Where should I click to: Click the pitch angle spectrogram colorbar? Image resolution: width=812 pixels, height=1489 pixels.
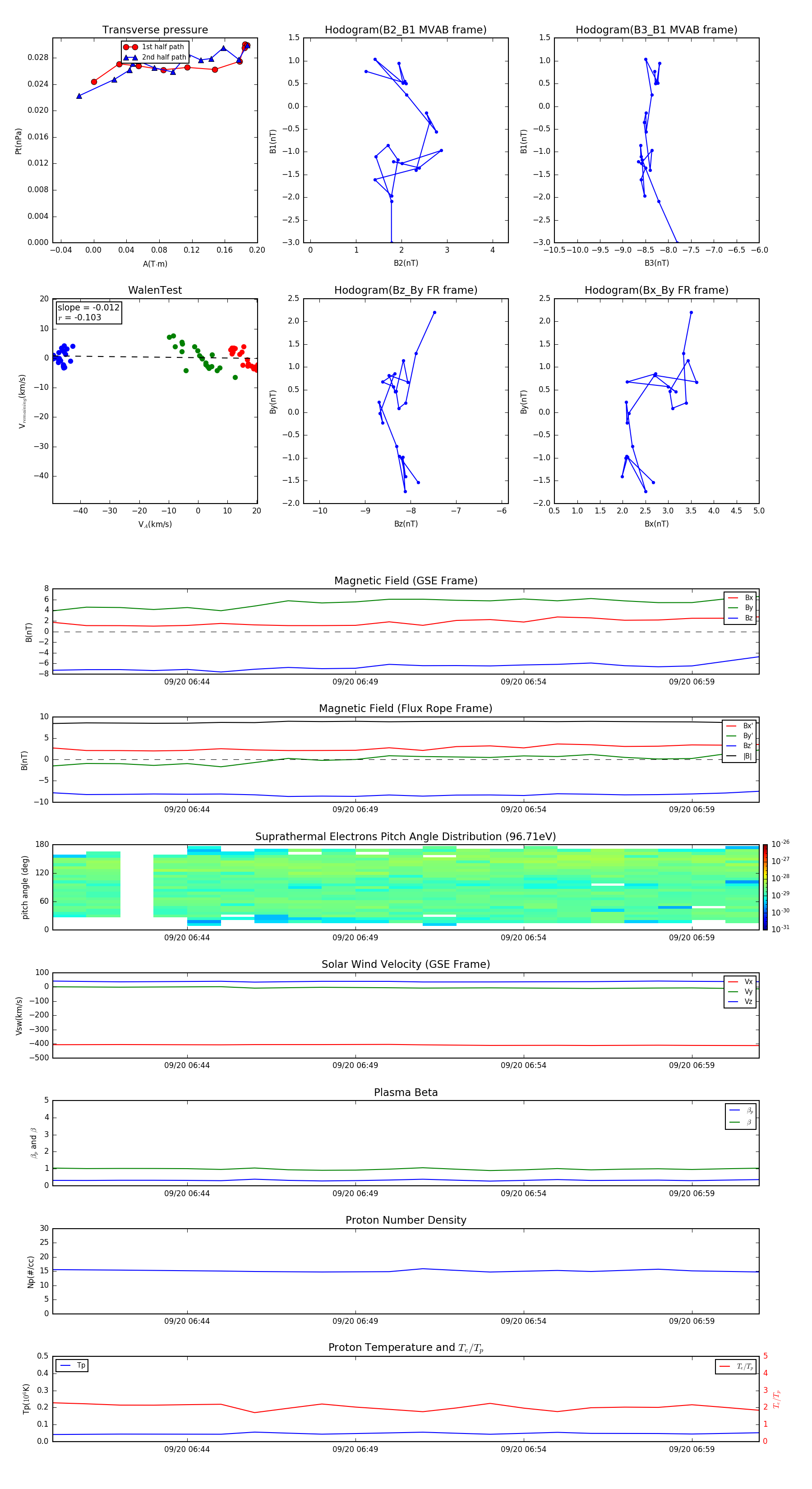click(765, 887)
